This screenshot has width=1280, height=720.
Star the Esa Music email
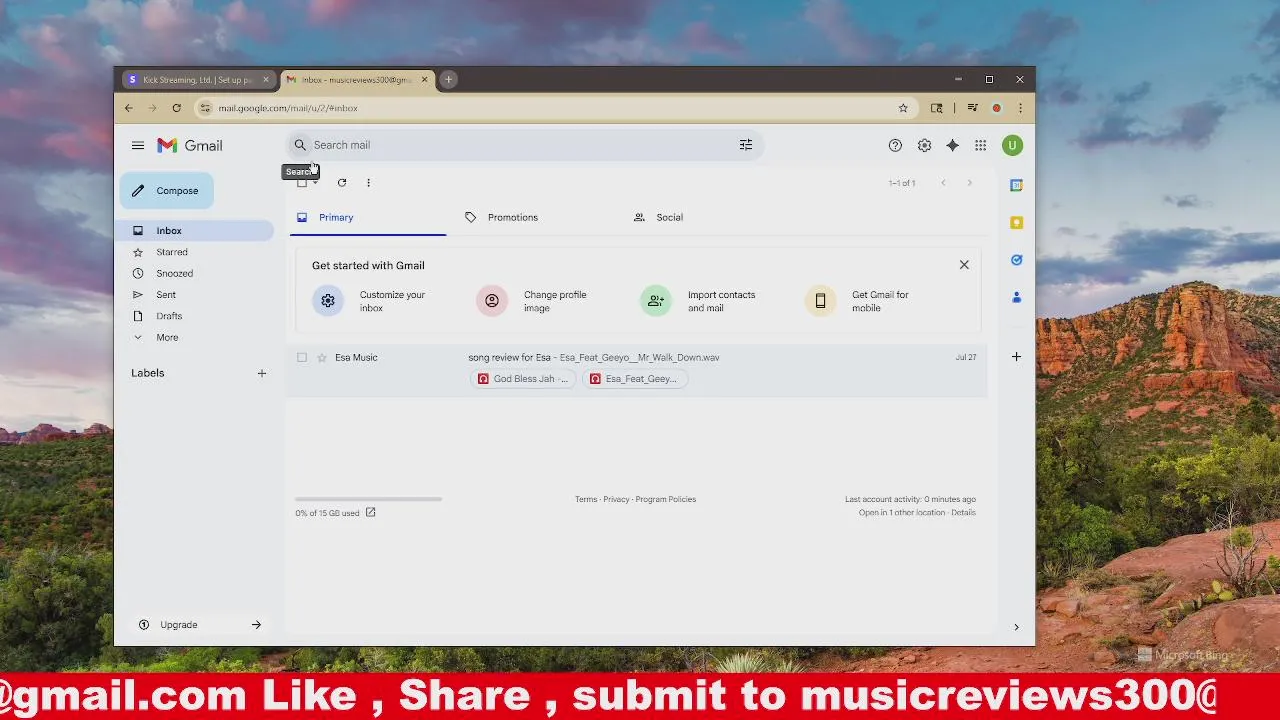tap(322, 358)
